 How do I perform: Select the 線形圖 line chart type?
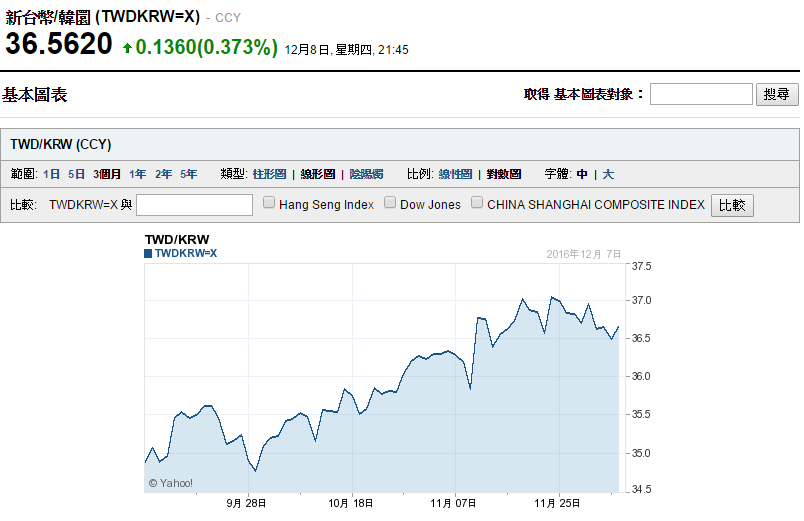click(318, 174)
